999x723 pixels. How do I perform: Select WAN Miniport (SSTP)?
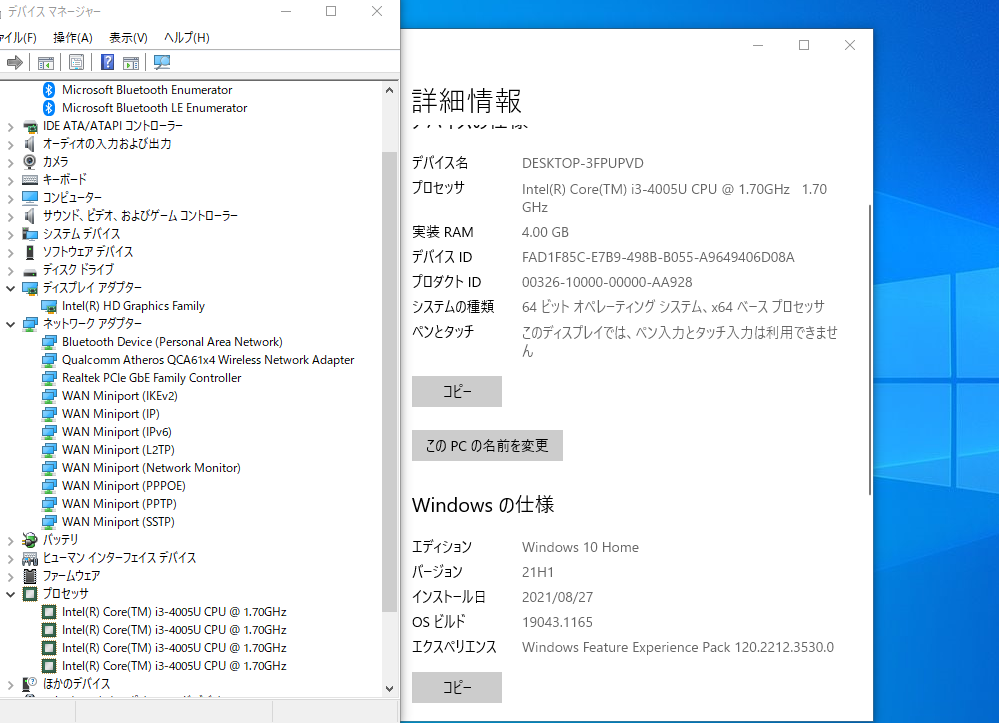118,522
